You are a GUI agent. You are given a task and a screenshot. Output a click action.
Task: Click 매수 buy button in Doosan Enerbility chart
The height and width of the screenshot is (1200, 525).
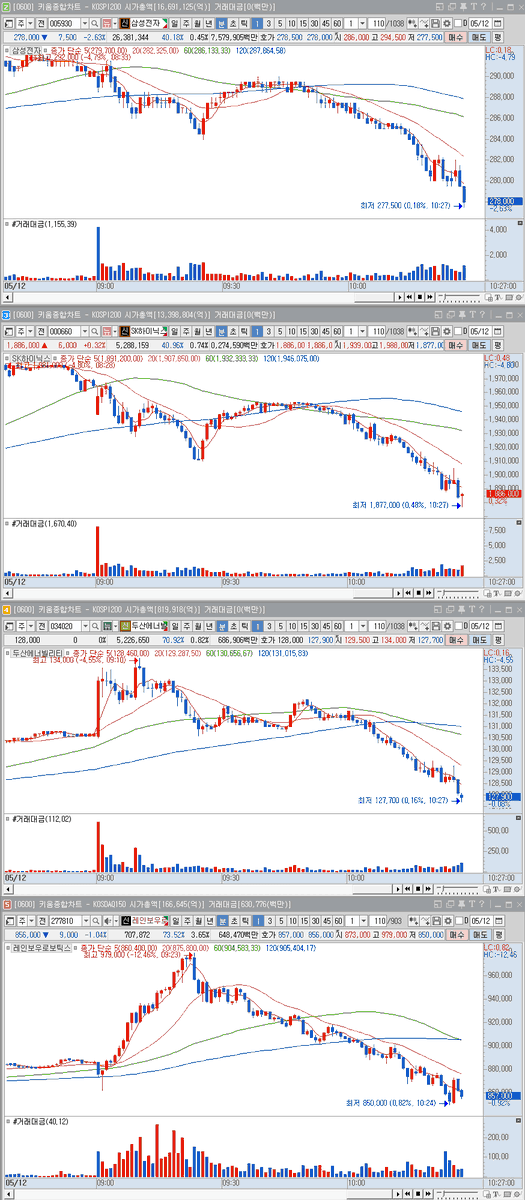[x=456, y=640]
